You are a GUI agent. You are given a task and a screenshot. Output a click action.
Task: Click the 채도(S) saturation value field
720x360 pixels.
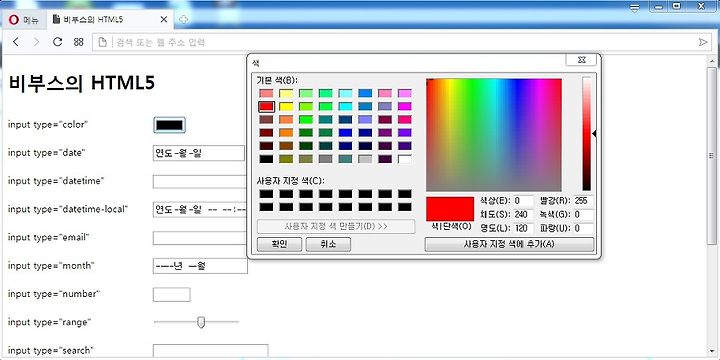click(x=523, y=214)
